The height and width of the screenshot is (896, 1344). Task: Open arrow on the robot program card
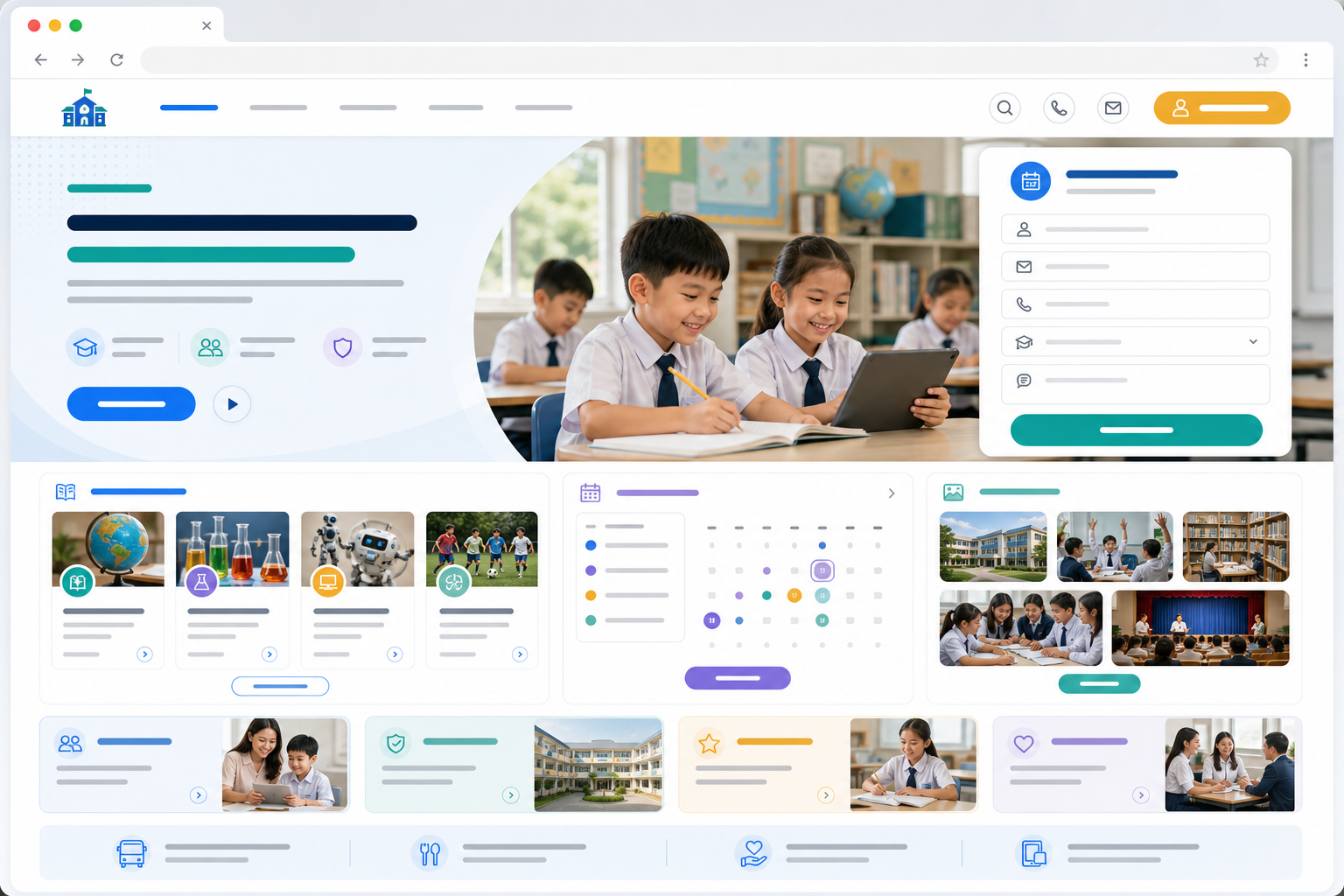click(395, 654)
